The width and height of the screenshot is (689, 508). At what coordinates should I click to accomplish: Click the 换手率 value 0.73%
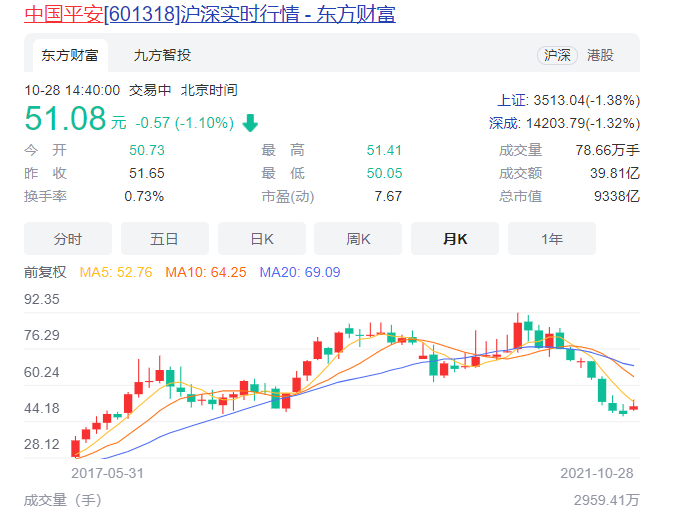pos(144,196)
